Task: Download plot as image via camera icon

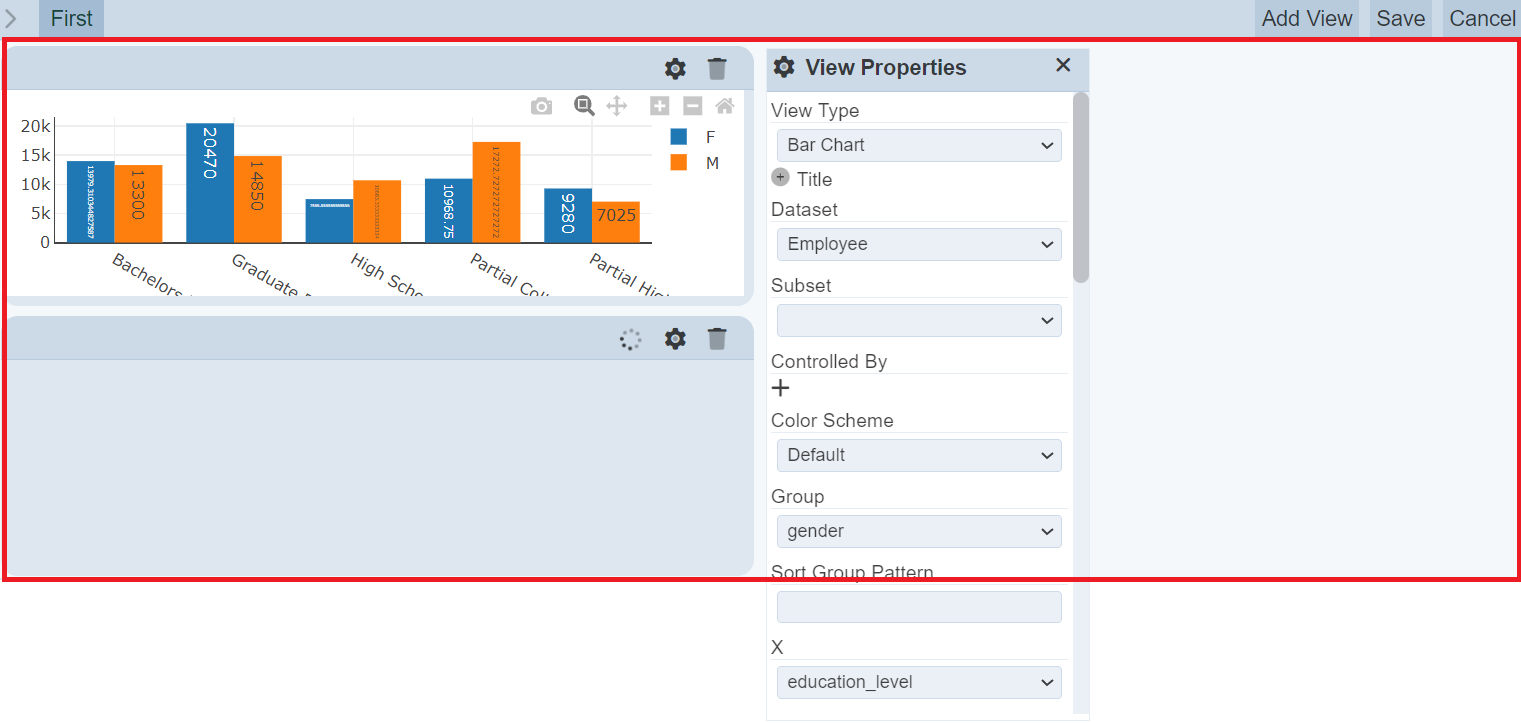Action: (x=541, y=106)
